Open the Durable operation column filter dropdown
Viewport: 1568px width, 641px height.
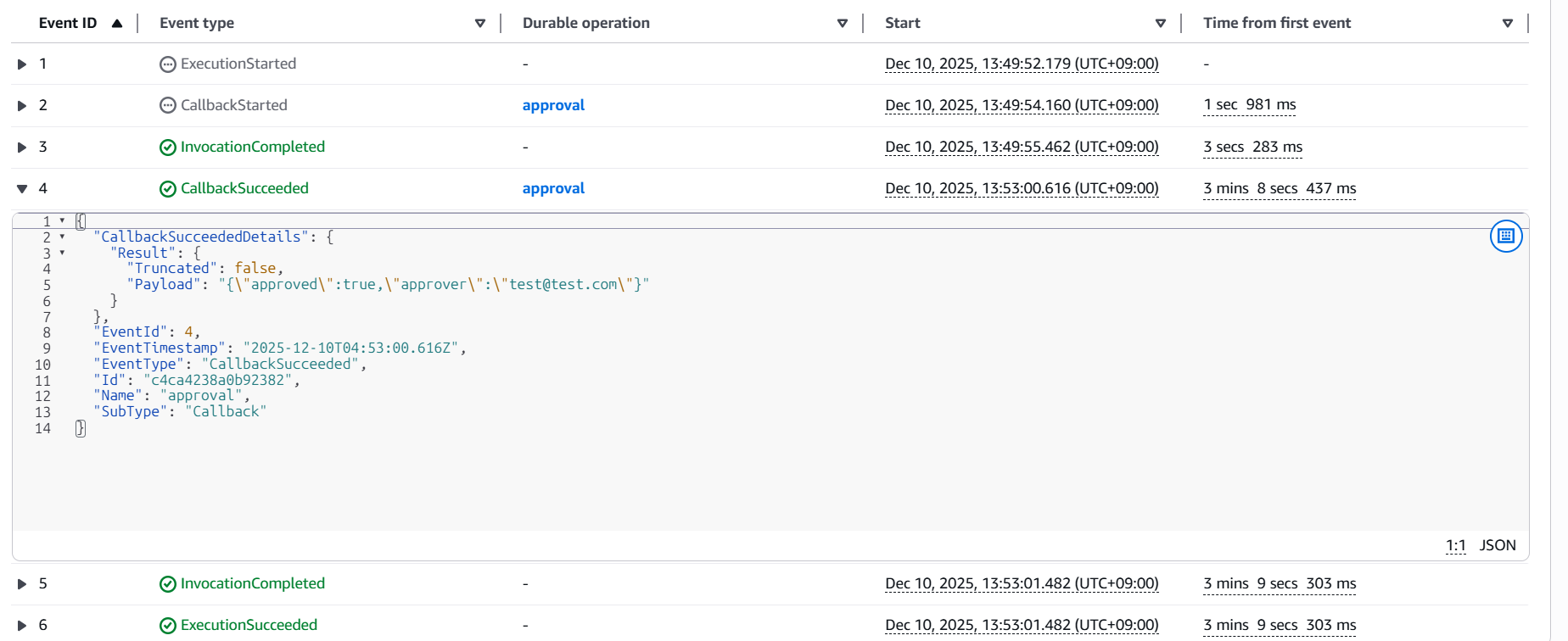tap(843, 23)
